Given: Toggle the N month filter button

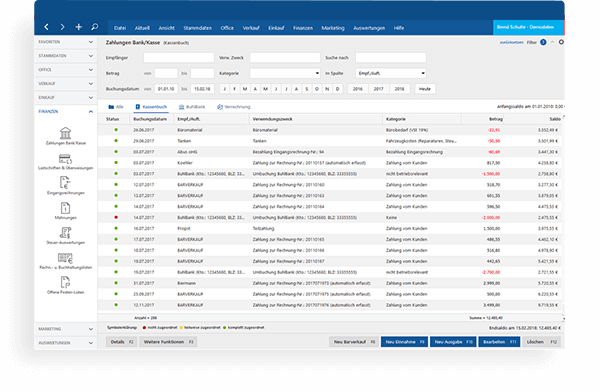Looking at the screenshot, I should (x=327, y=89).
